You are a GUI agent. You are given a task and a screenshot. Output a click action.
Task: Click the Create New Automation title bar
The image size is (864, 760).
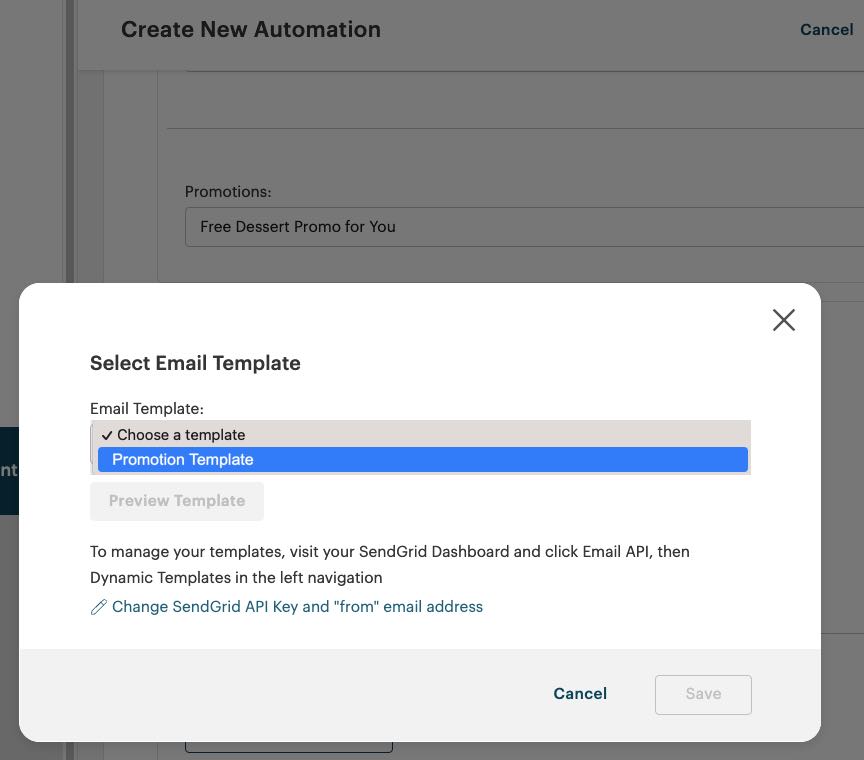[250, 29]
